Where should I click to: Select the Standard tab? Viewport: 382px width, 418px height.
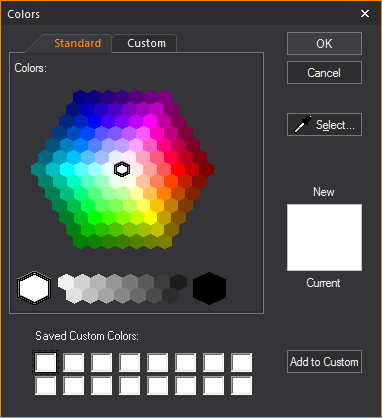point(77,43)
